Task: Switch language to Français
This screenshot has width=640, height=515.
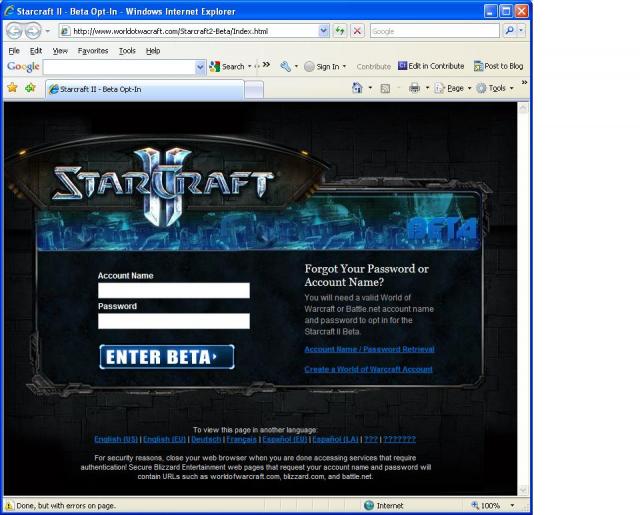Action: pos(242,440)
